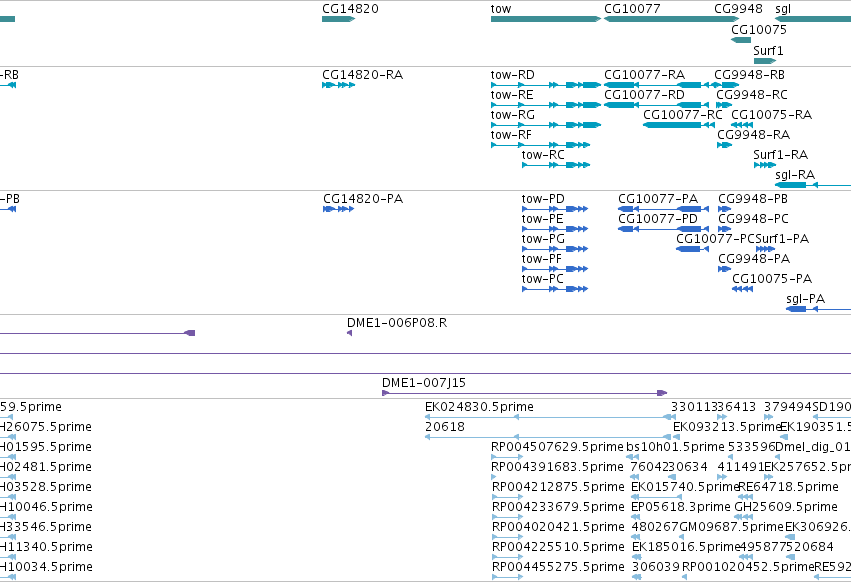Click the tow gene bar
Screen dimensions: 851x582
point(546,19)
